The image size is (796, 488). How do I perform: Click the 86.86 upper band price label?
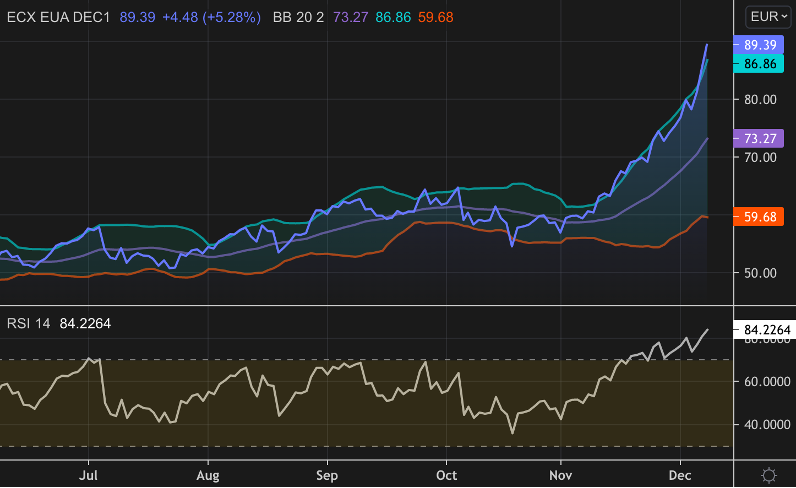click(x=761, y=64)
